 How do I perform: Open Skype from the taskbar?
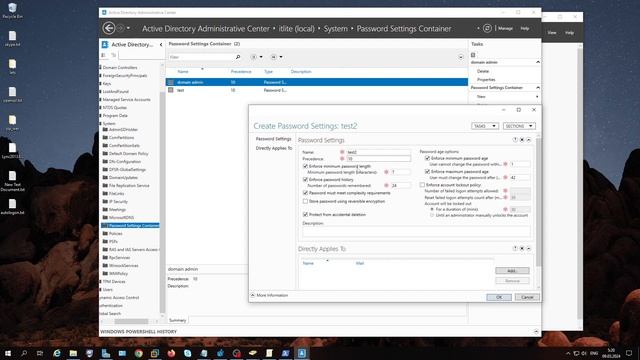coord(187,353)
